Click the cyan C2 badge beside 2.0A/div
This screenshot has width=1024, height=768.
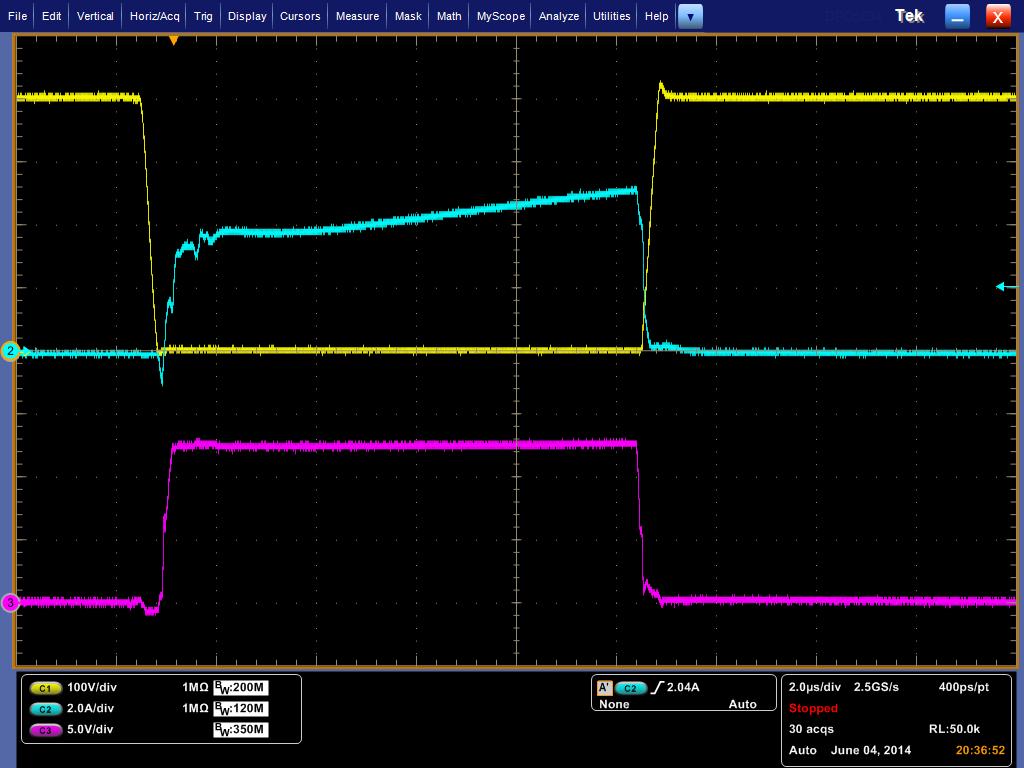[46, 709]
